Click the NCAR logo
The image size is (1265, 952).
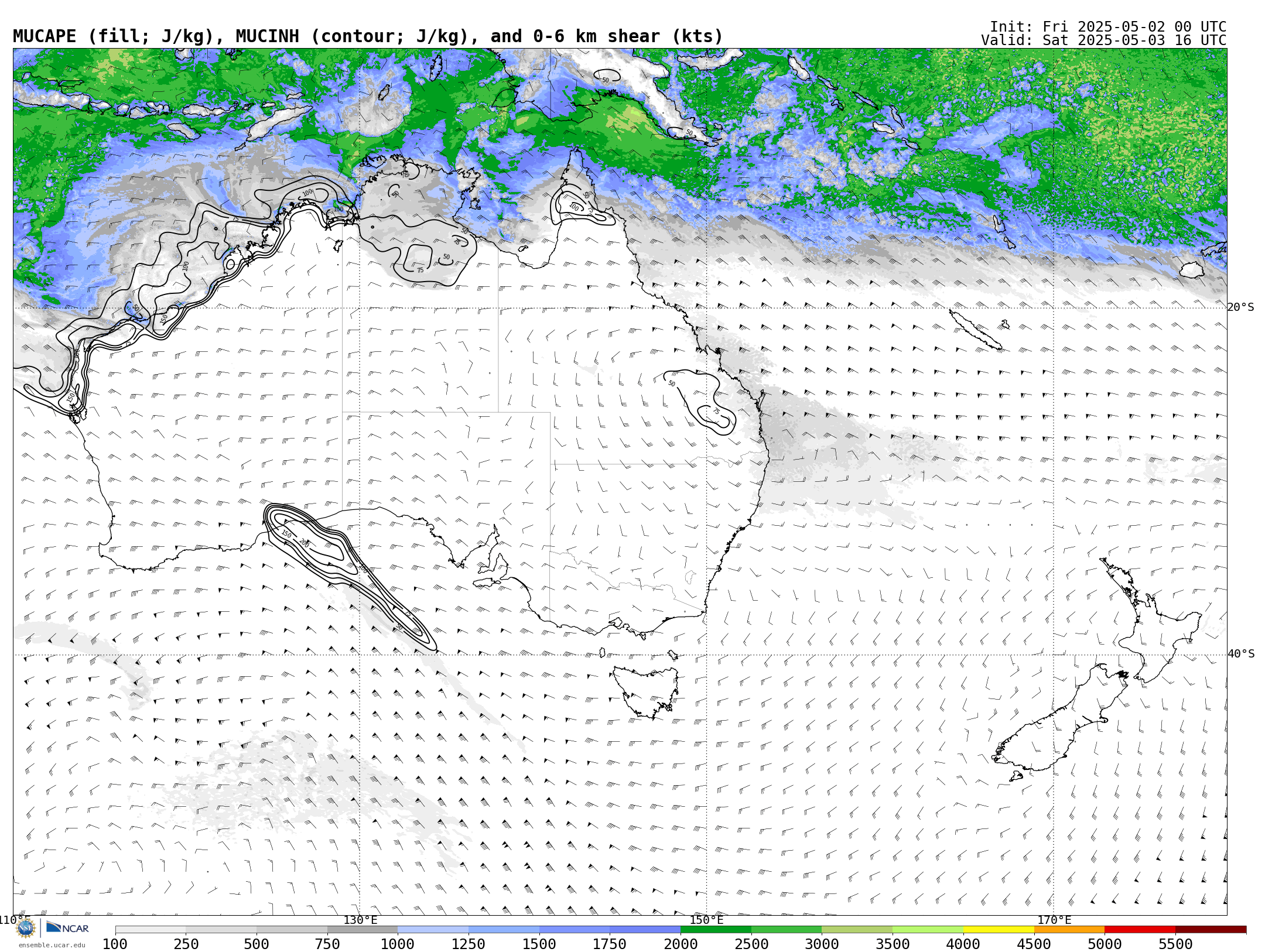pyautogui.click(x=68, y=928)
